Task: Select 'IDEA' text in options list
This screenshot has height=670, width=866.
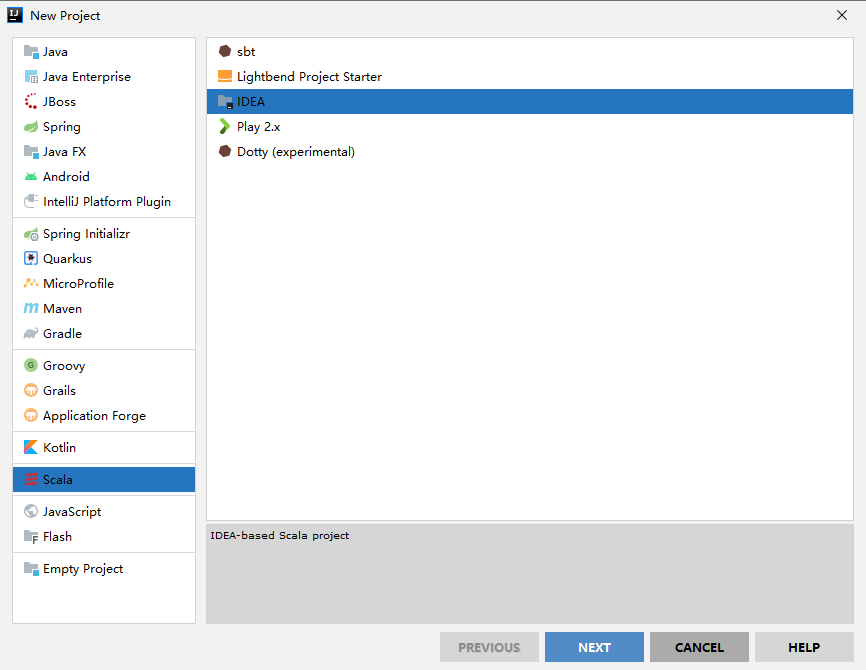Action: pyautogui.click(x=251, y=102)
